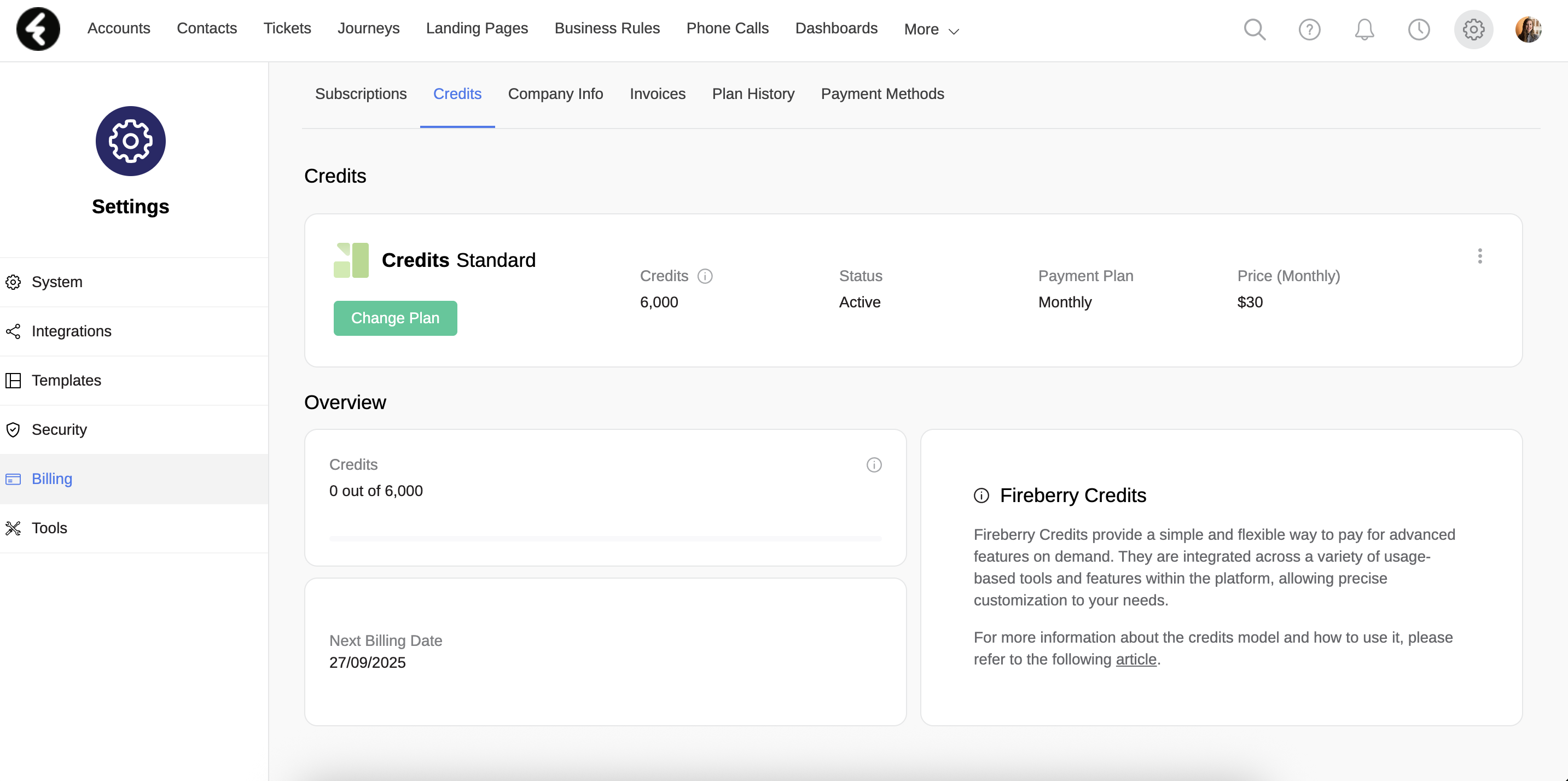1568x781 pixels.
Task: Click the settings gear in top bar
Action: [1474, 29]
